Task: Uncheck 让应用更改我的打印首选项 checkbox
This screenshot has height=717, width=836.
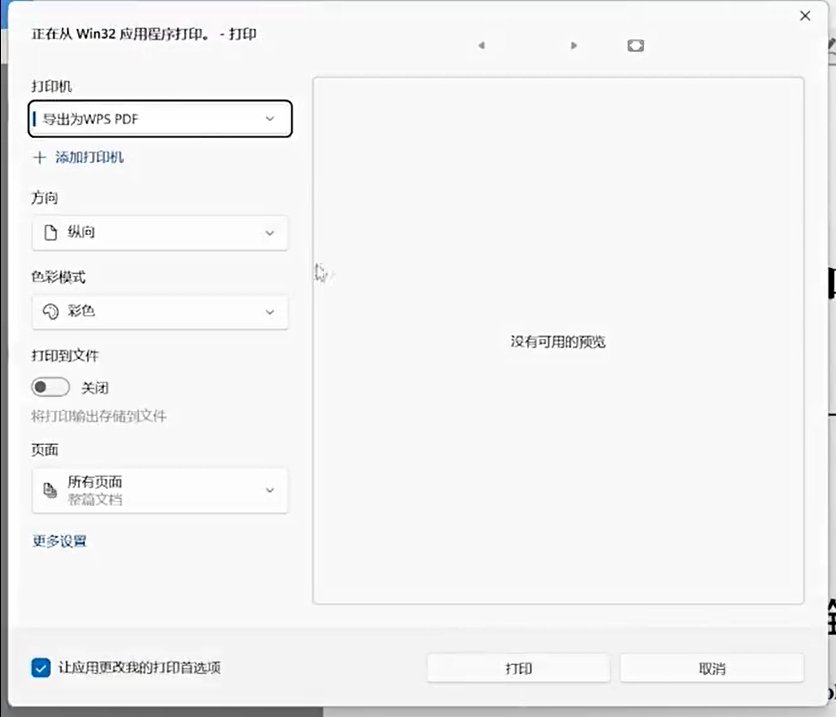Action: tap(40, 668)
